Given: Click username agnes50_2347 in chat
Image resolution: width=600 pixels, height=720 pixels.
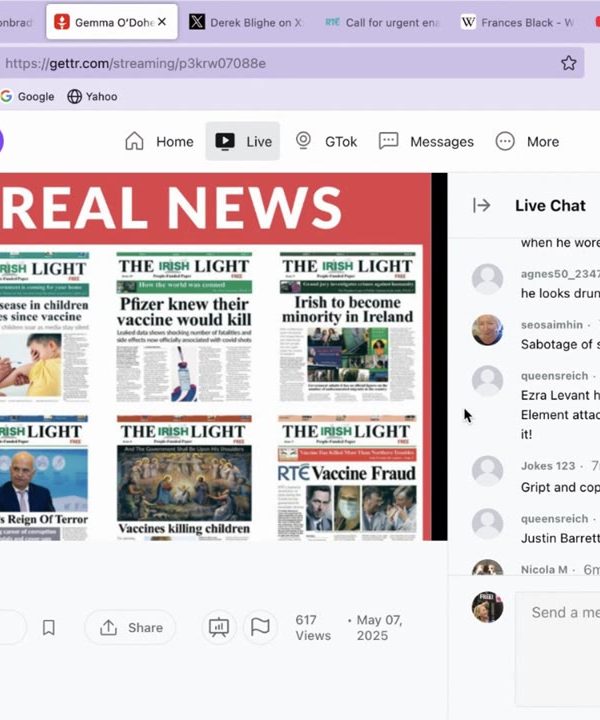Looking at the screenshot, I should pos(560,274).
